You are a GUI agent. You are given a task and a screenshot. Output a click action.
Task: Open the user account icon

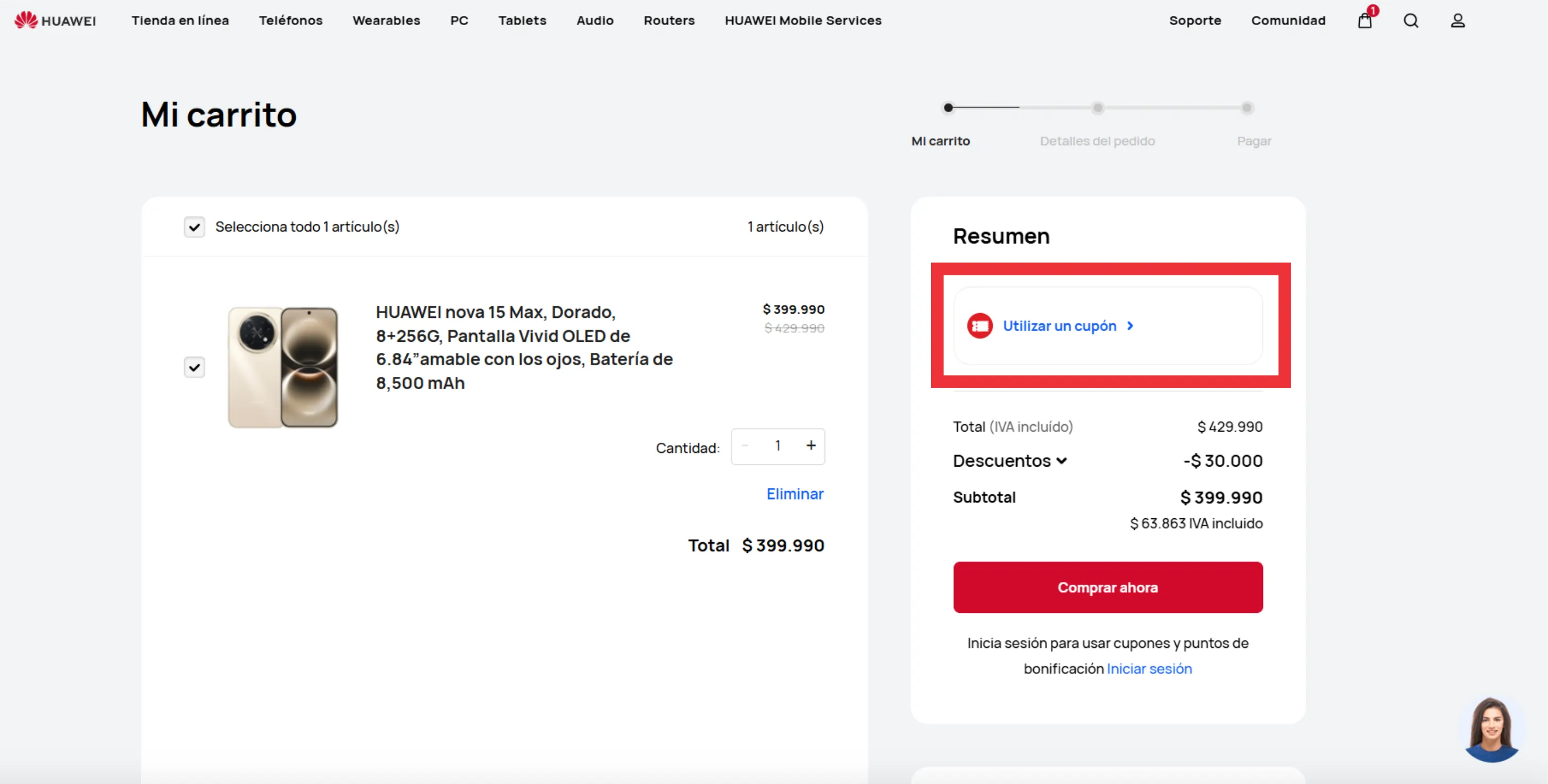1458,21
